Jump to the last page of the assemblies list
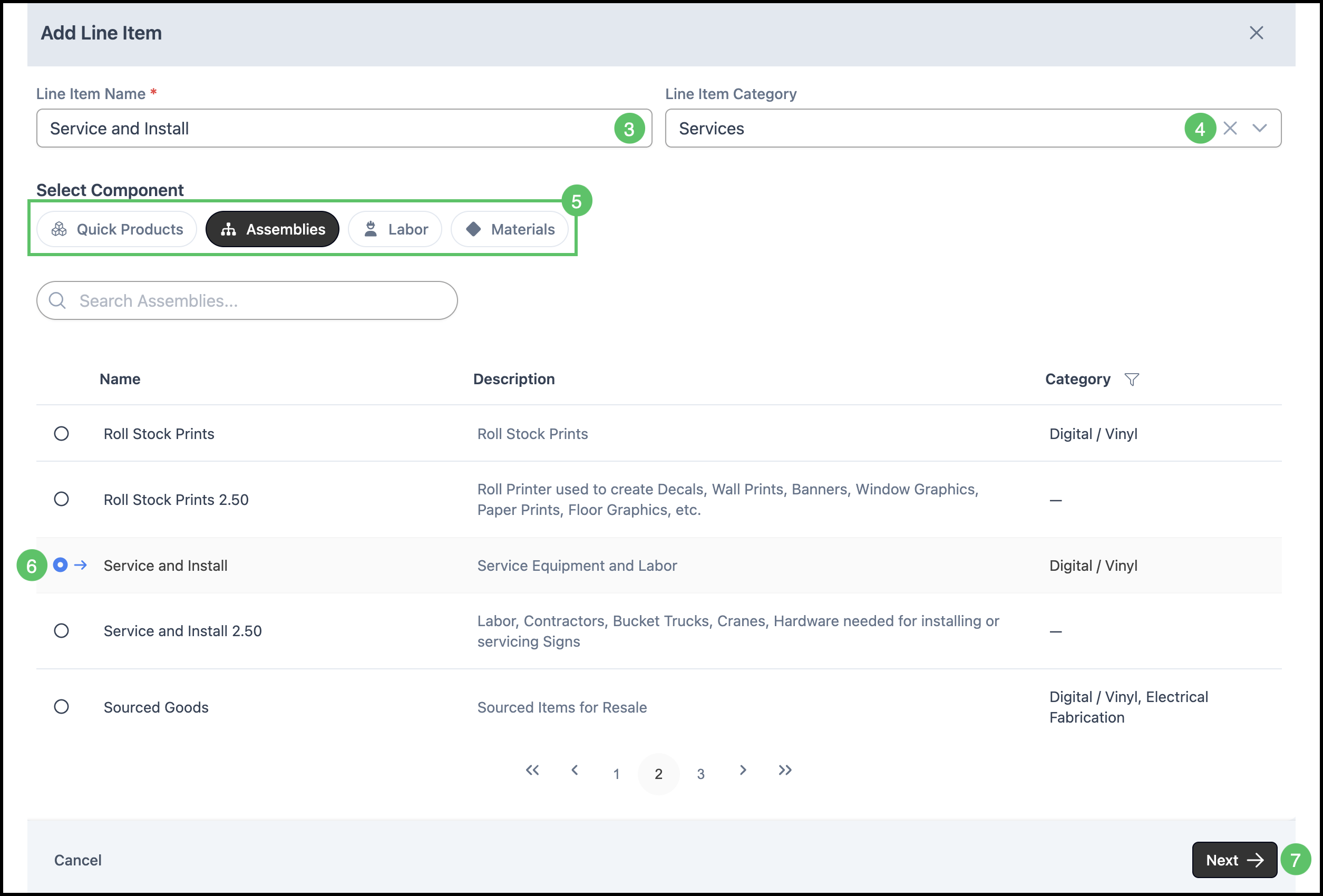The width and height of the screenshot is (1323, 896). (x=785, y=770)
